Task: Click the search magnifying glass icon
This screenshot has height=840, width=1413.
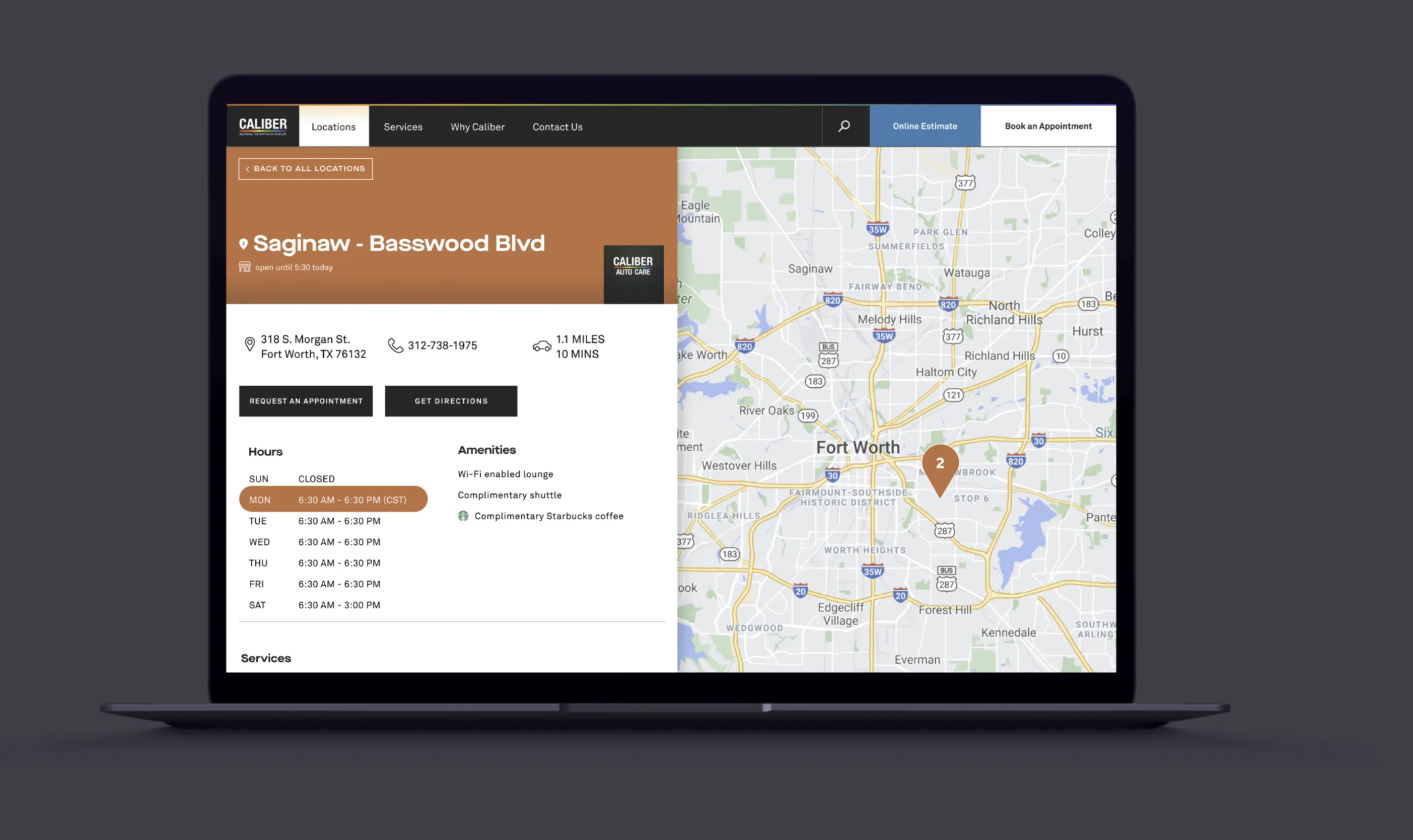Action: click(x=845, y=125)
